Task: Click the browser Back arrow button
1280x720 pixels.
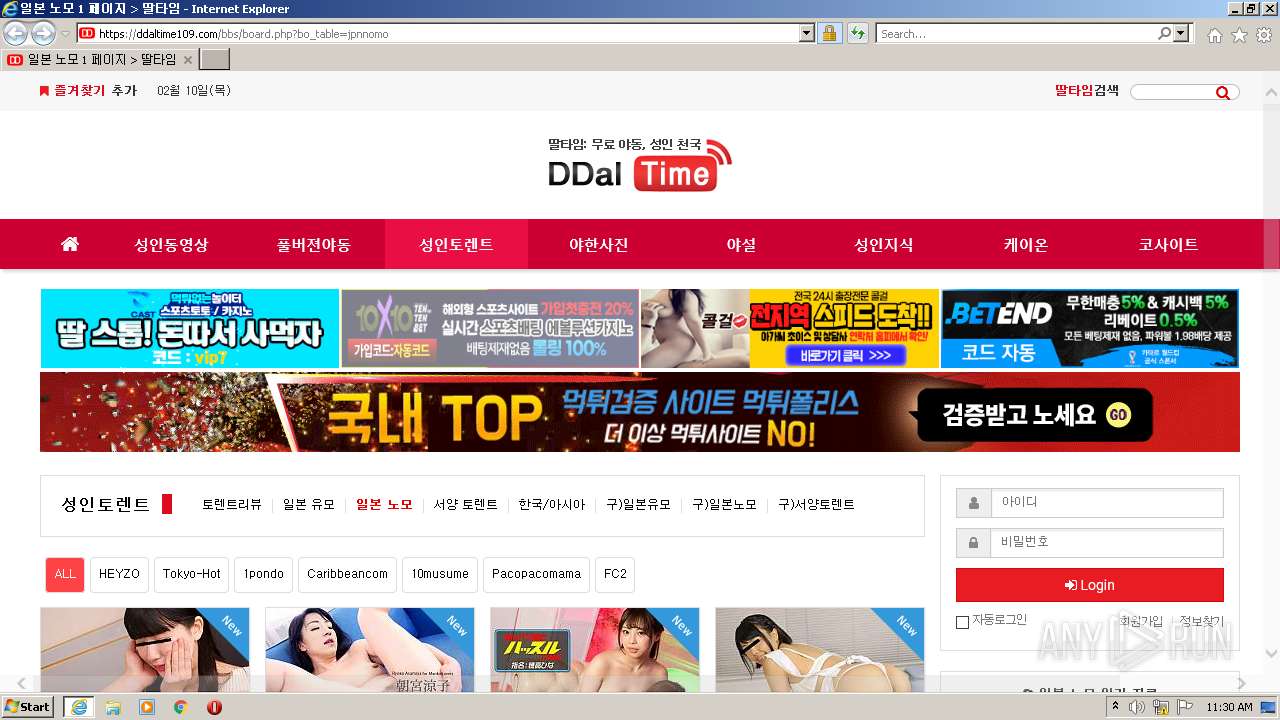Action: 15,33
